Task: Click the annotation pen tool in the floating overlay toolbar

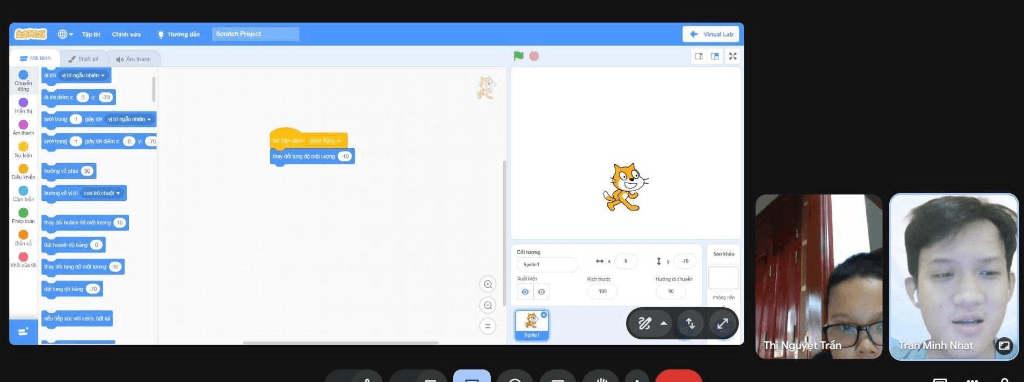Action: tap(645, 323)
